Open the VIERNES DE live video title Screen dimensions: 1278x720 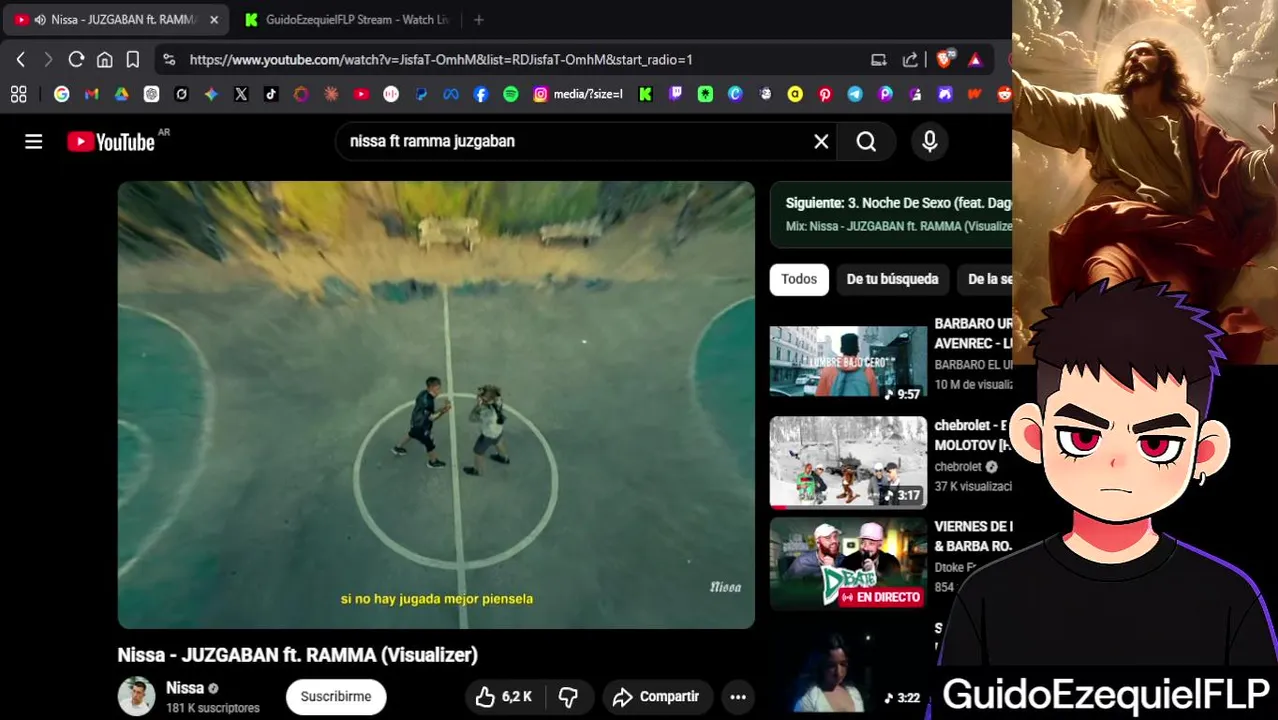(973, 536)
